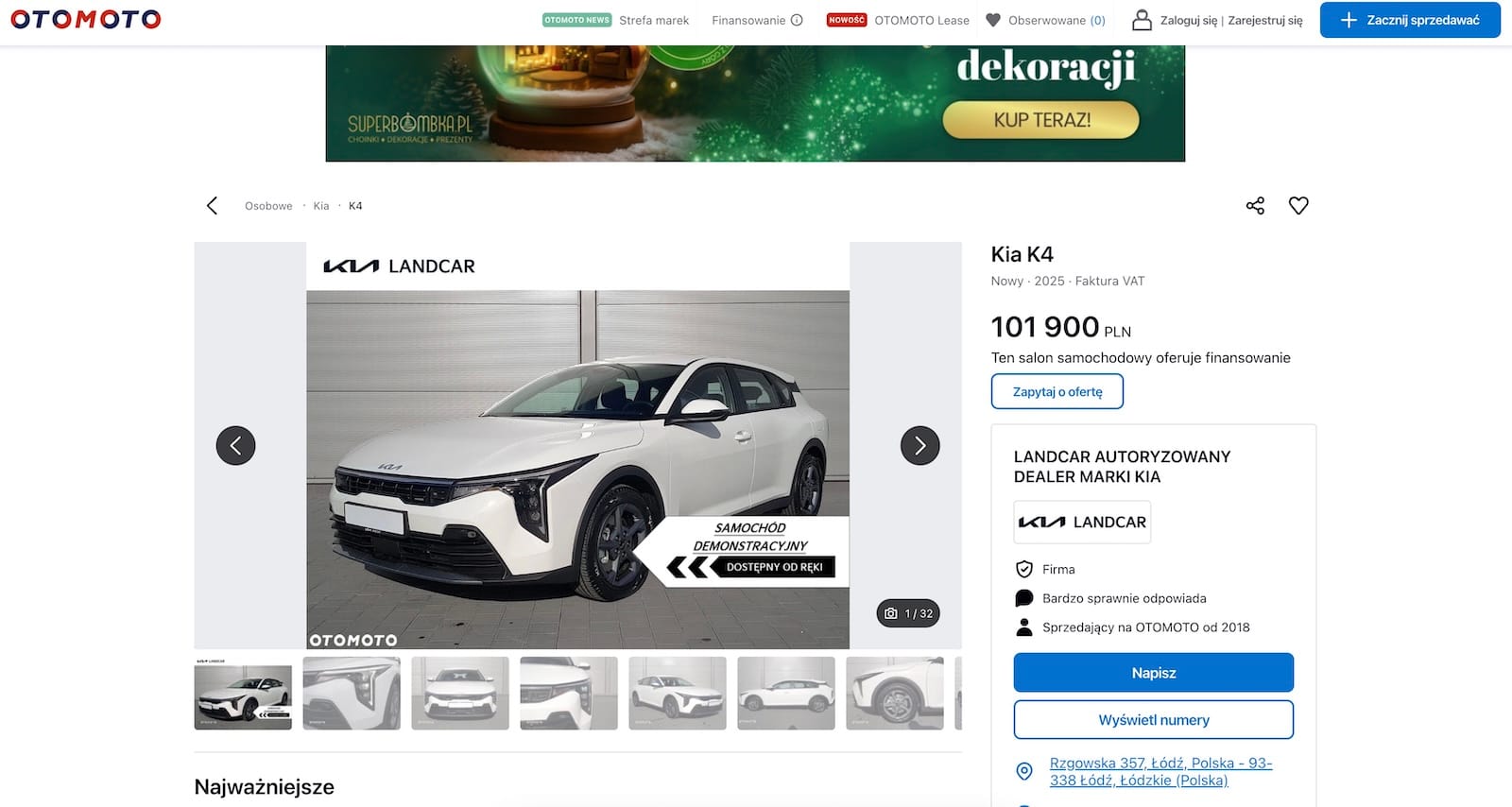Click the plus icon in Zacznij sprzedawać
This screenshot has height=807, width=1512.
click(1349, 20)
